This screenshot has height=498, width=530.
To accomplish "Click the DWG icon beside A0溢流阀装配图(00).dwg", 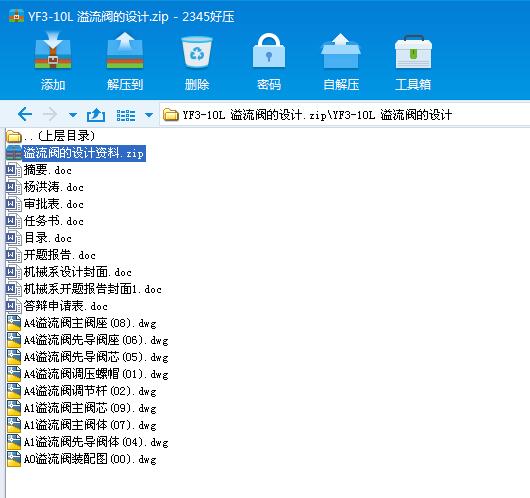I will pos(14,459).
